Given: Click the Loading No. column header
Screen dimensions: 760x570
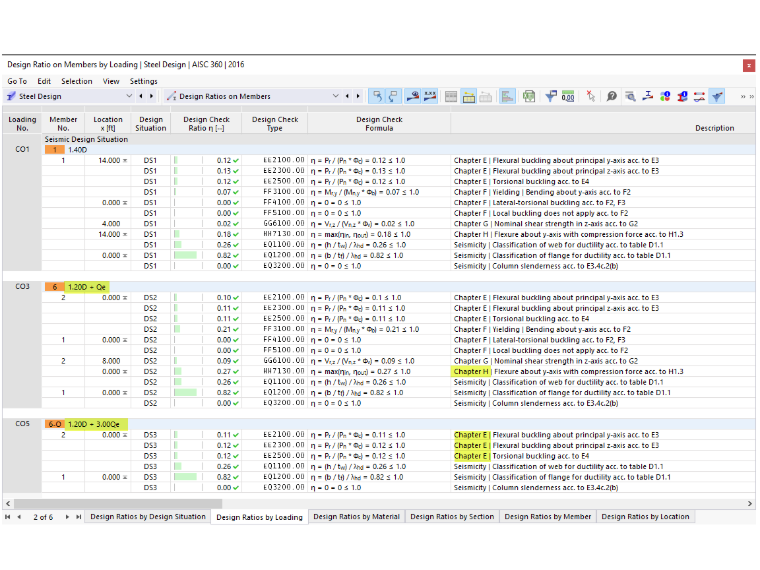Looking at the screenshot, I should (22, 124).
